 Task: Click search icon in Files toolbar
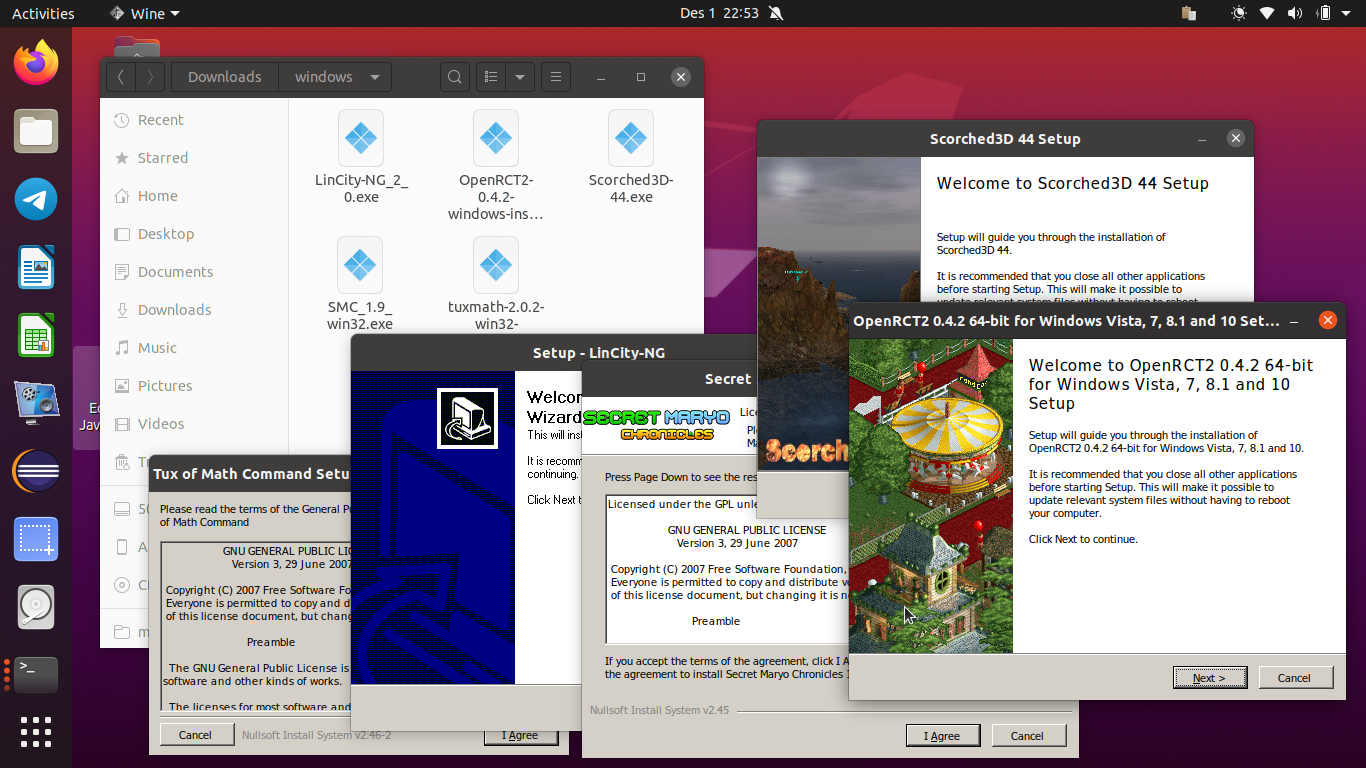[454, 77]
